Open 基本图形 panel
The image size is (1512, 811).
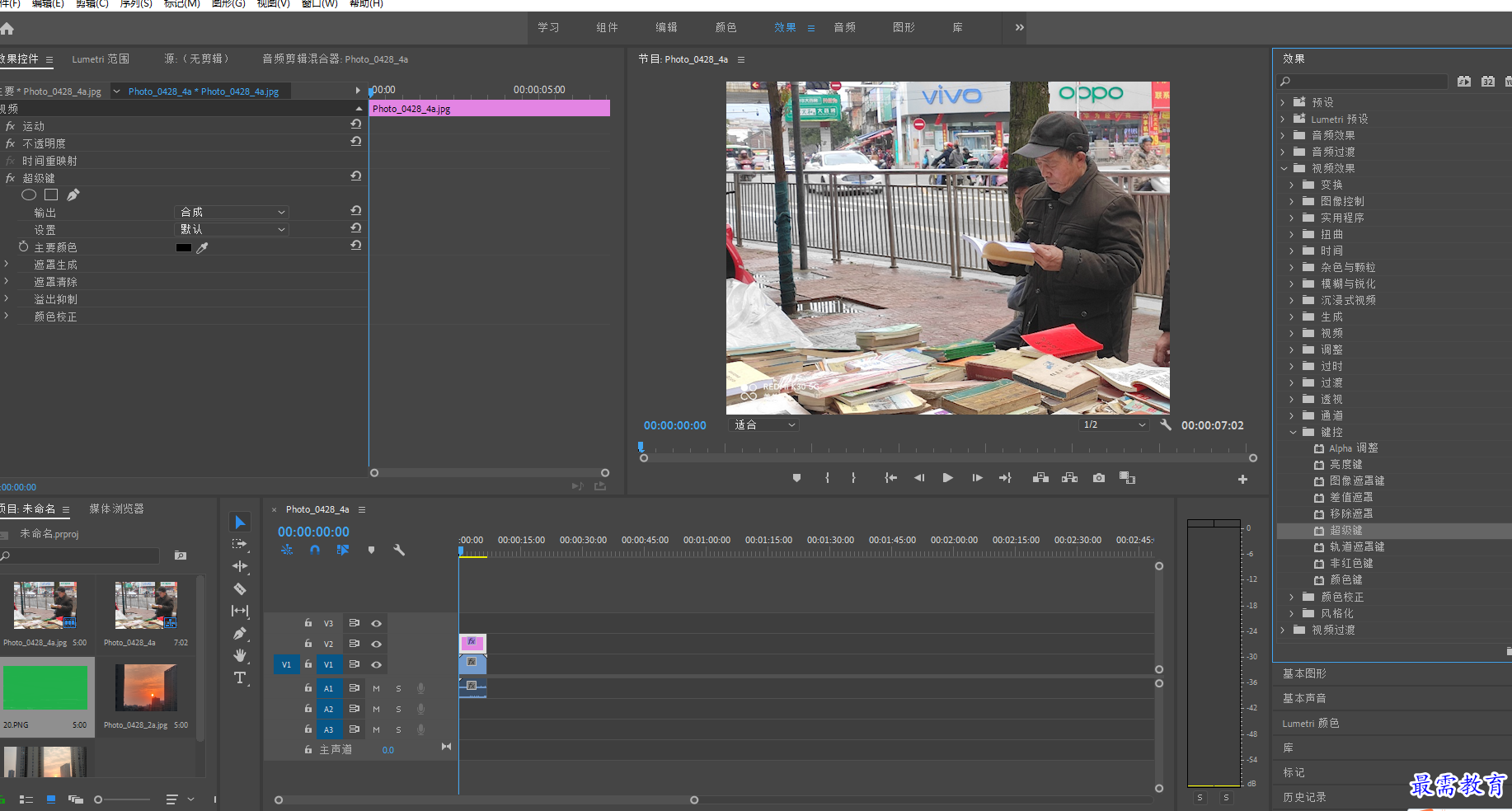point(1304,673)
